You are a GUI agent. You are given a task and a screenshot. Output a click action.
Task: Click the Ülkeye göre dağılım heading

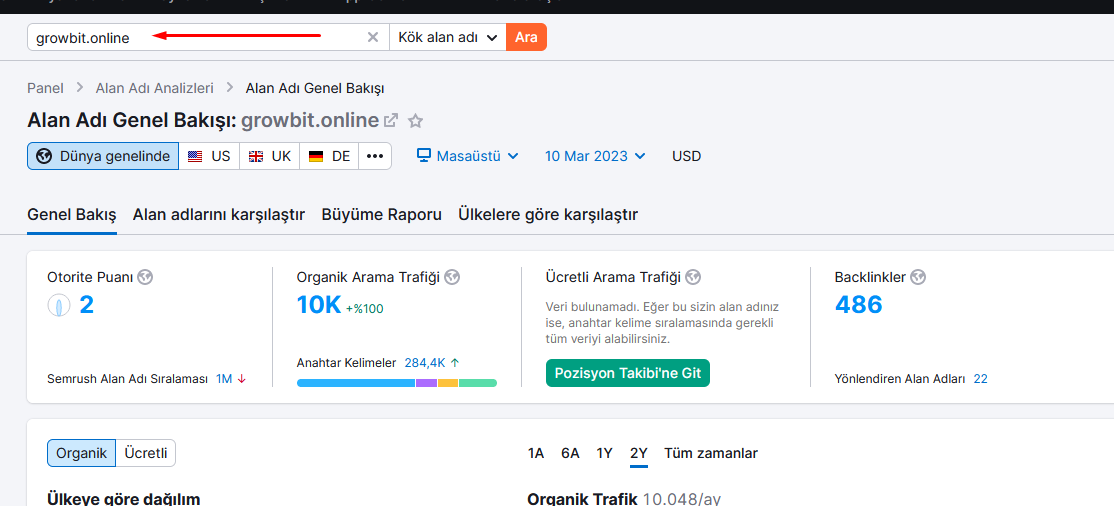[124, 498]
